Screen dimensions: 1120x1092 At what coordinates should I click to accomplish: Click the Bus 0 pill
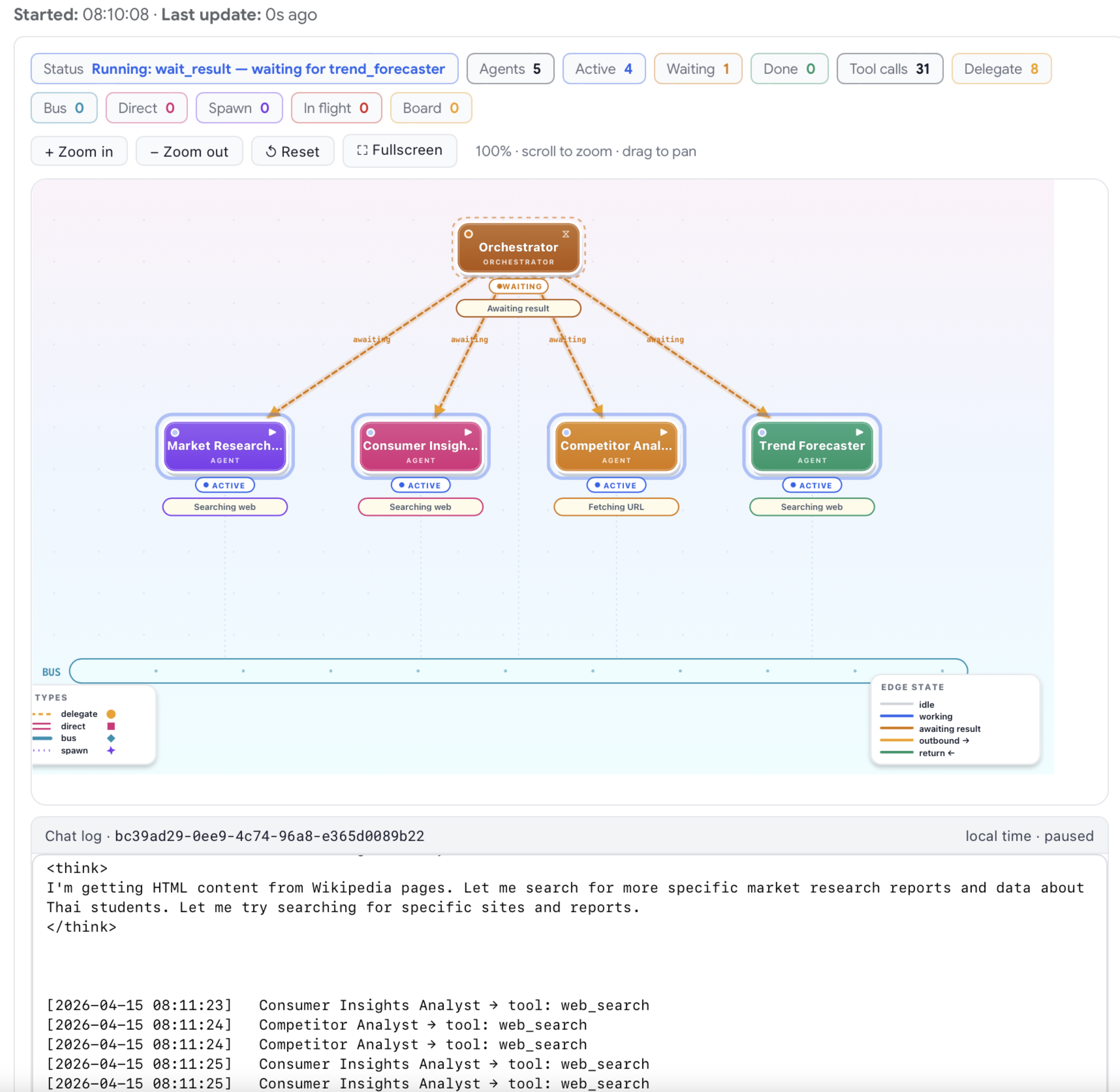[64, 108]
